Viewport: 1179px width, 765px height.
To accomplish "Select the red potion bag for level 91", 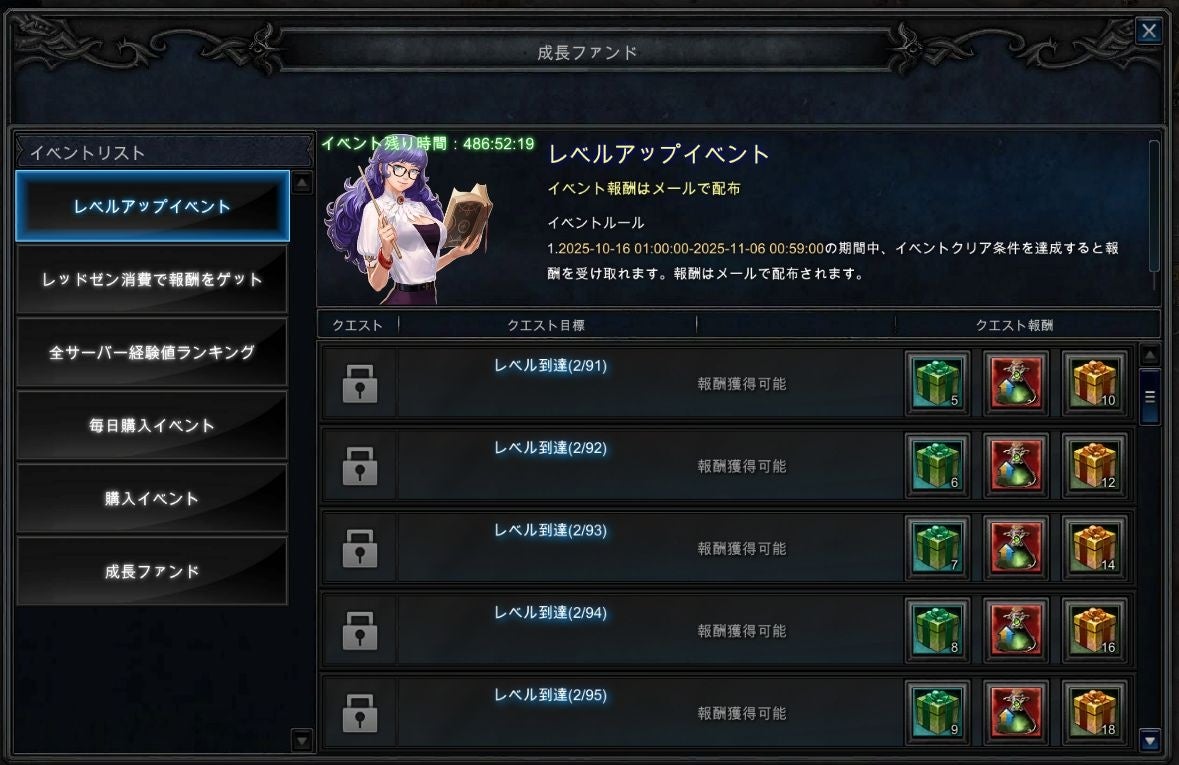I will click(1016, 383).
